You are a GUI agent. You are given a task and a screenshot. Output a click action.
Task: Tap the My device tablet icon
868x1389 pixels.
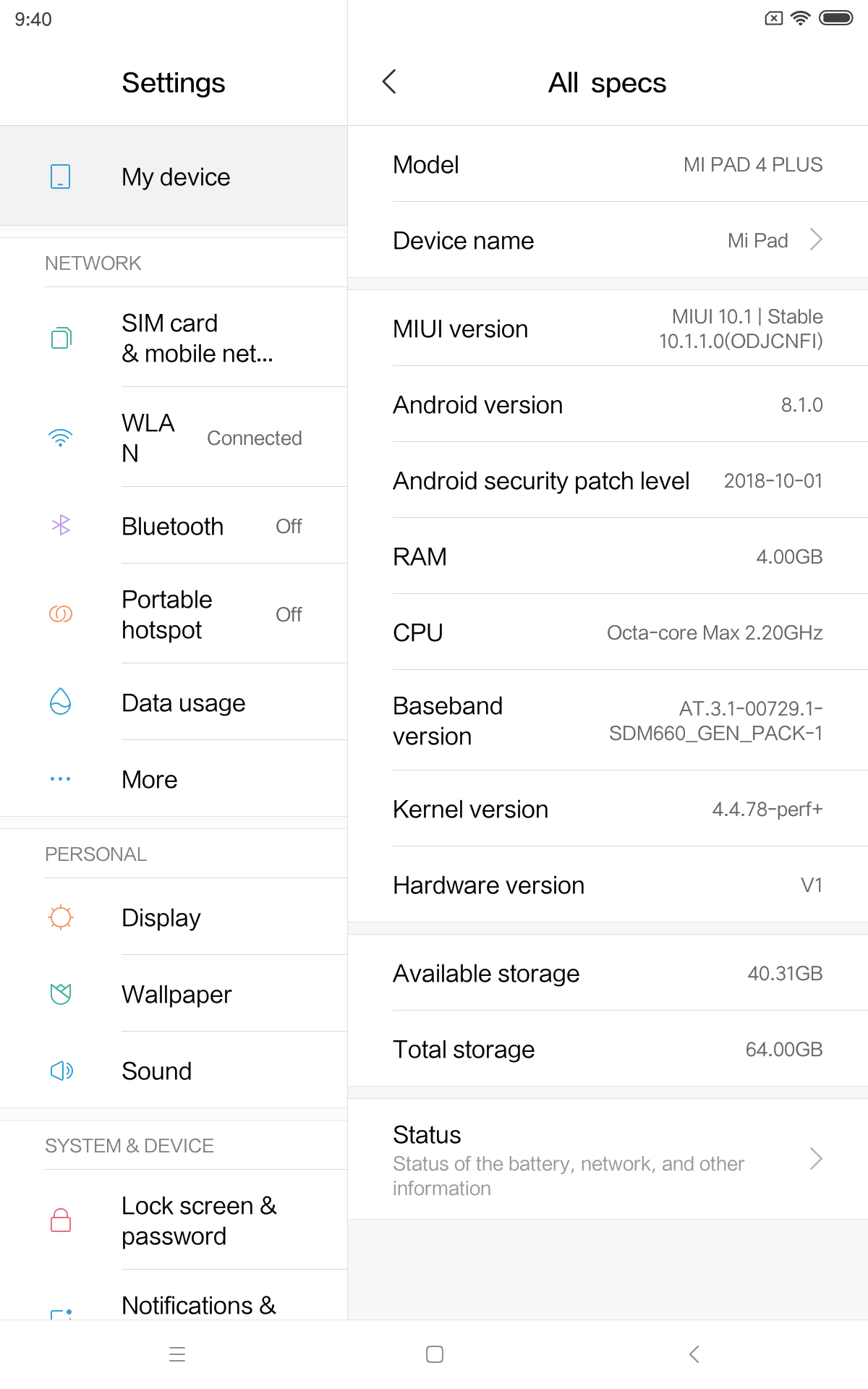[x=61, y=177]
